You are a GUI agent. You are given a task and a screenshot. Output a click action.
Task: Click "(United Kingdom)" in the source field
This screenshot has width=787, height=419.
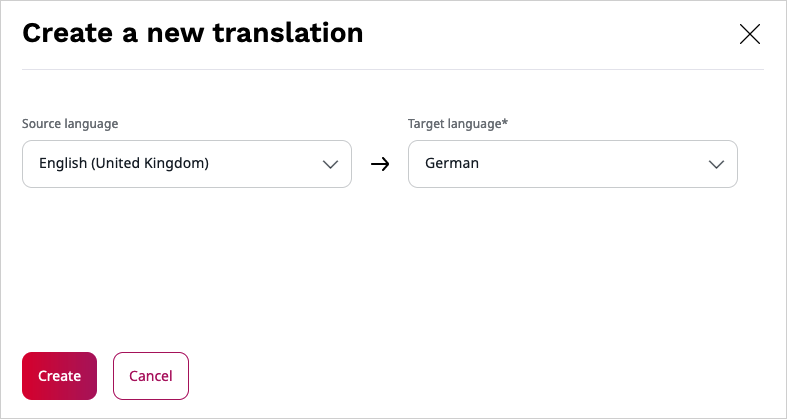tap(150, 164)
